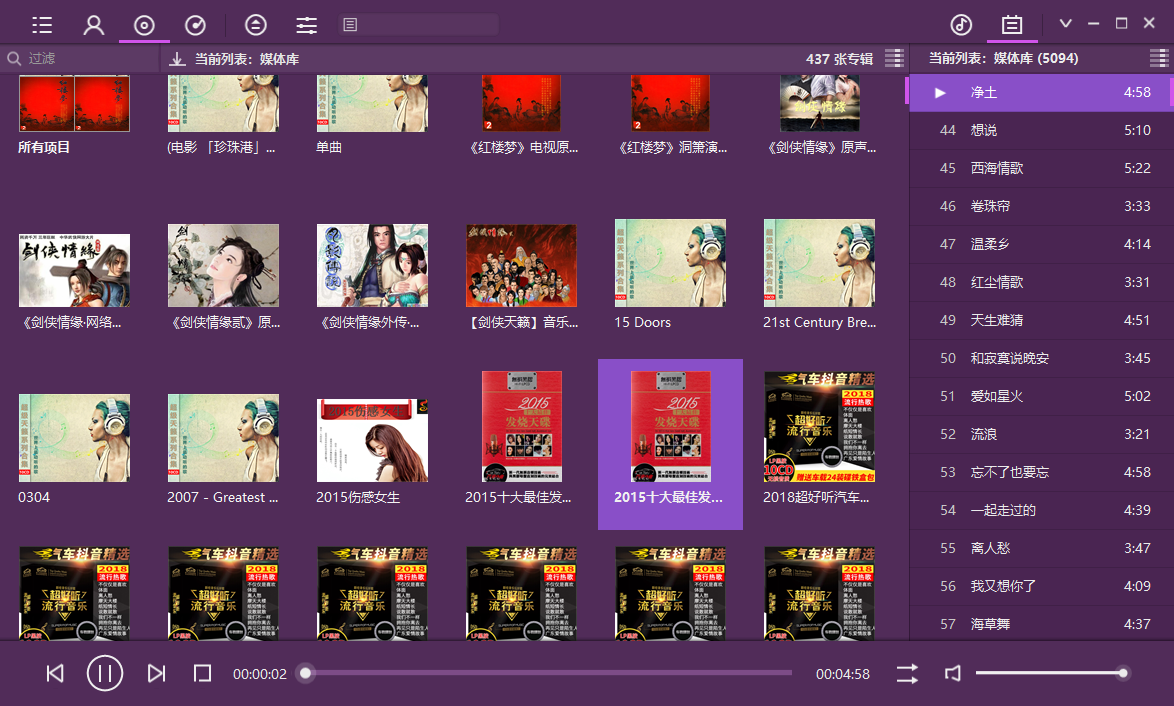
Task: Select the playing track 净土
Action: pyautogui.click(x=1041, y=93)
